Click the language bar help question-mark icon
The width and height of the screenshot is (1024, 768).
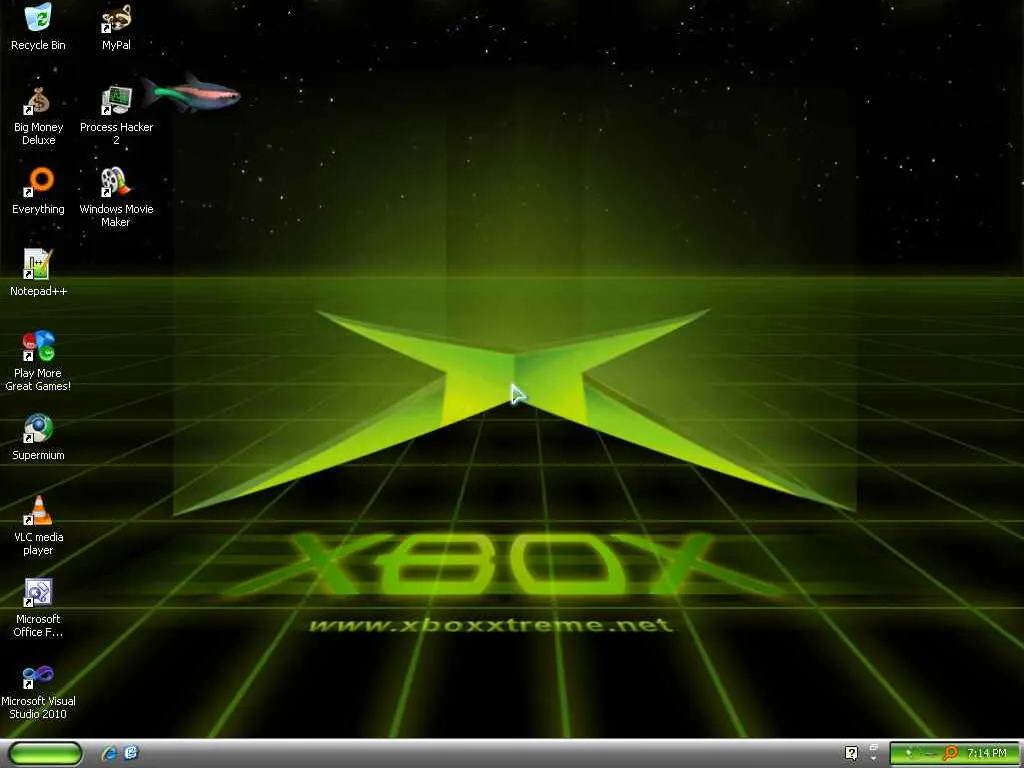(x=852, y=753)
